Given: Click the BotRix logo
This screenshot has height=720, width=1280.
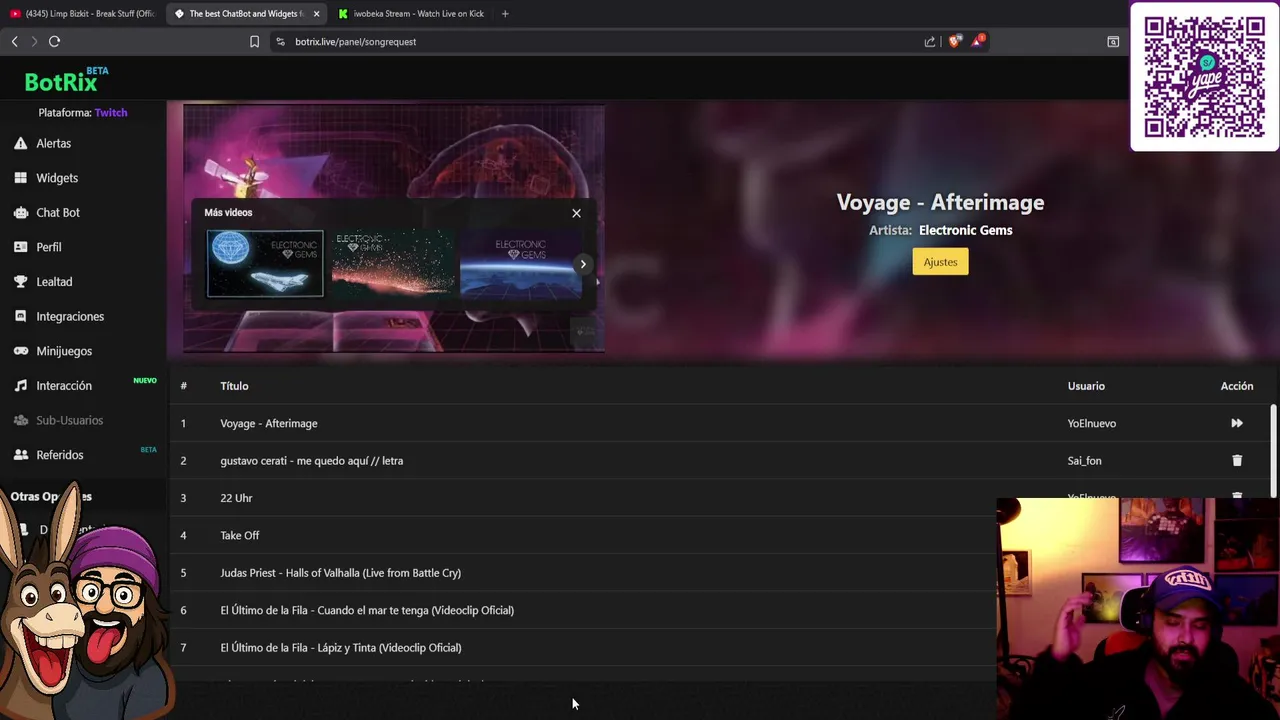Looking at the screenshot, I should pyautogui.click(x=67, y=80).
